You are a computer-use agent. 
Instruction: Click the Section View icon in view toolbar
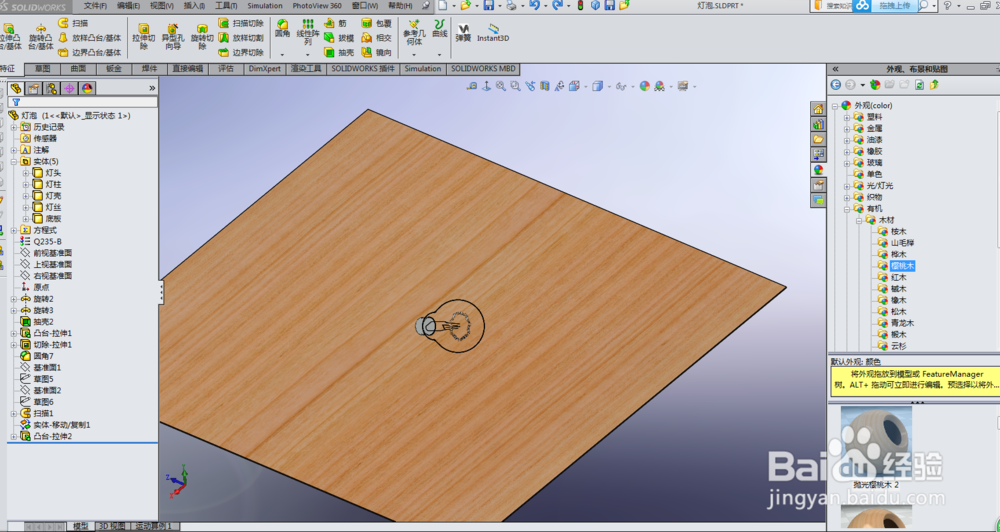point(545,86)
